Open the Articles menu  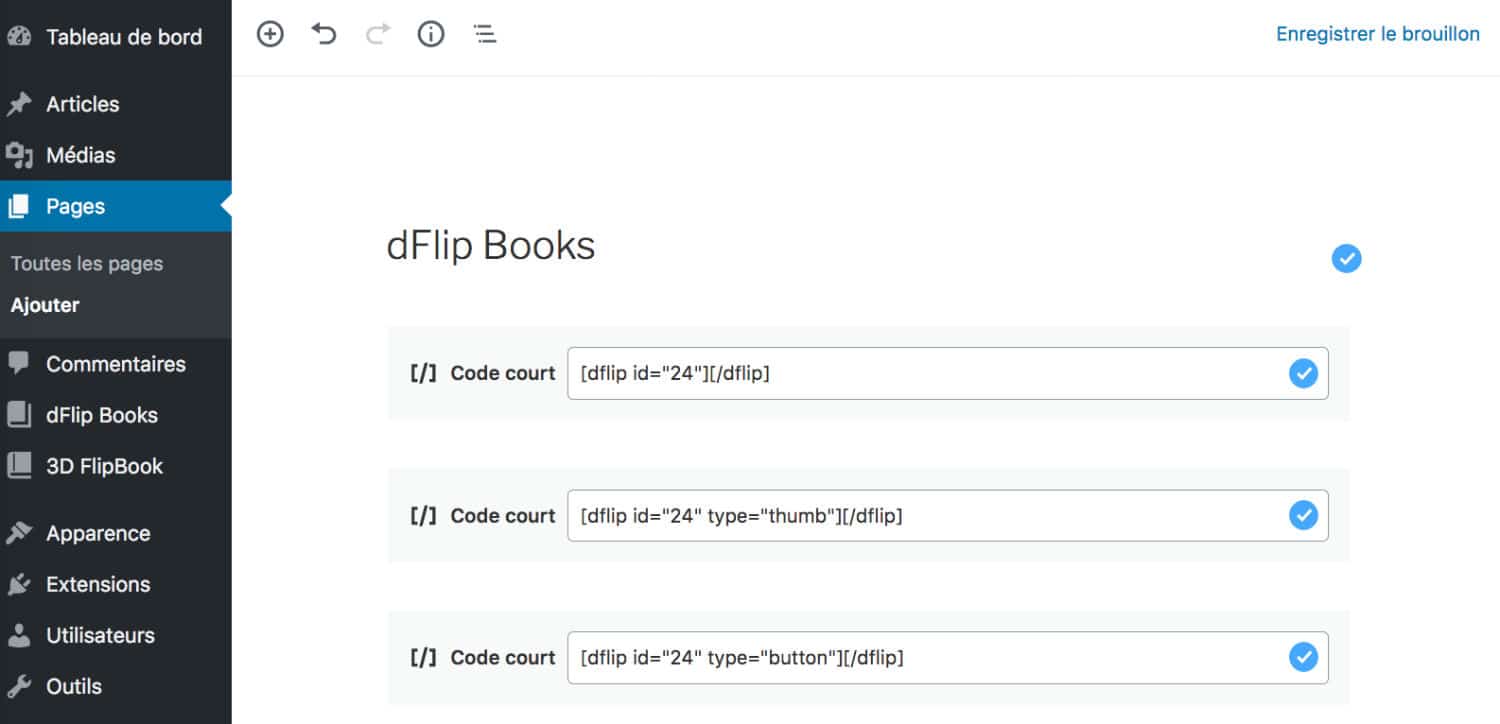coord(82,104)
